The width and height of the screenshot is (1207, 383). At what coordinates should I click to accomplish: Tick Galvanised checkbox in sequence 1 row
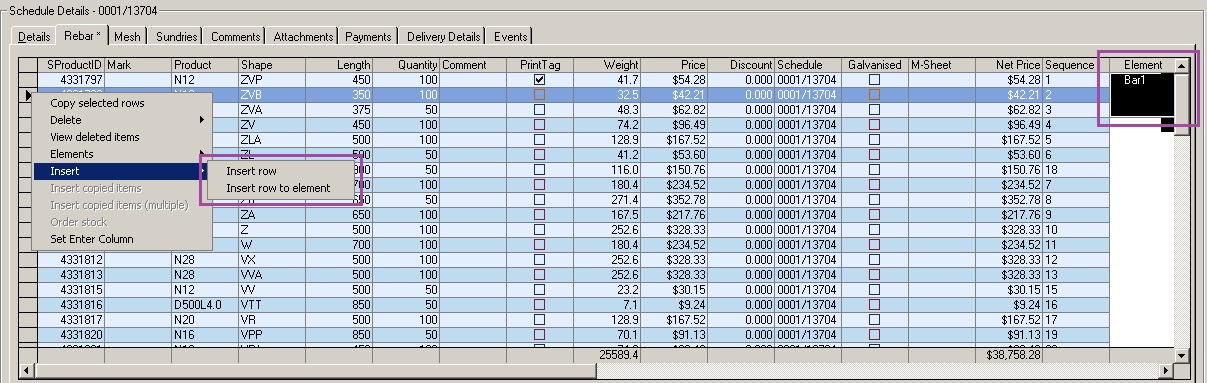[874, 79]
